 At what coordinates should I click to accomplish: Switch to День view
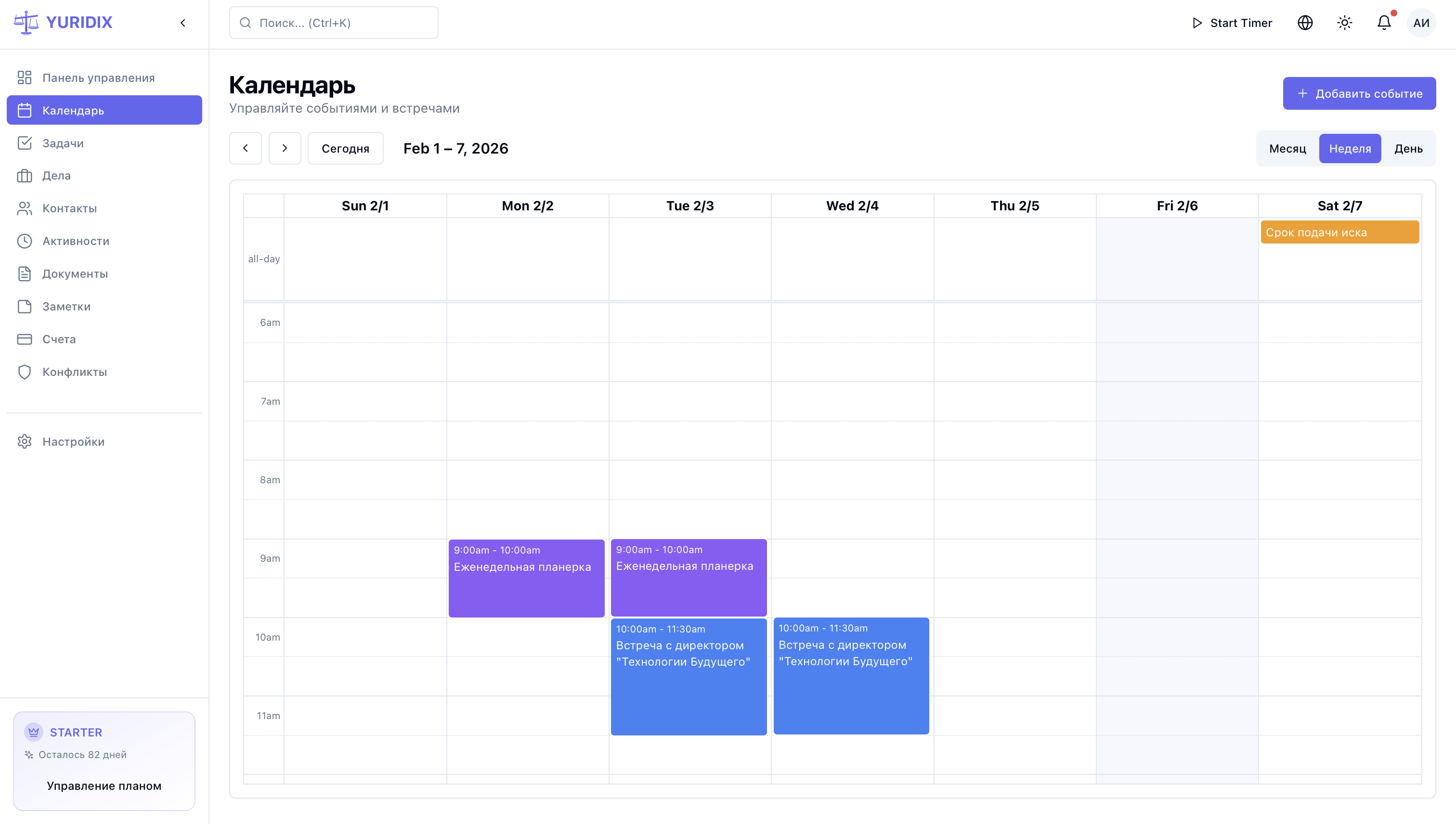coord(1408,148)
